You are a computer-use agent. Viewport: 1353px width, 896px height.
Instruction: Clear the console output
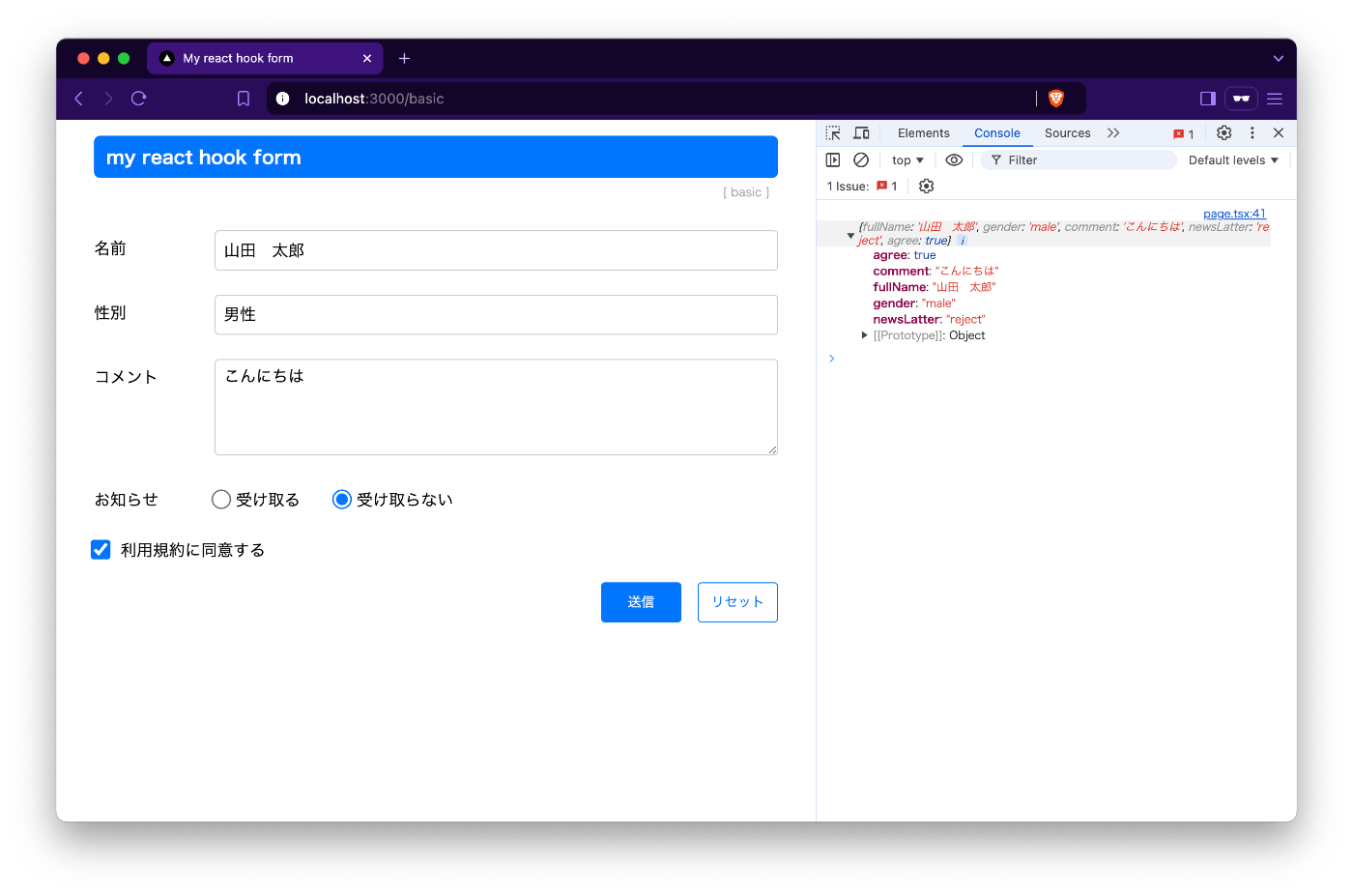861,160
